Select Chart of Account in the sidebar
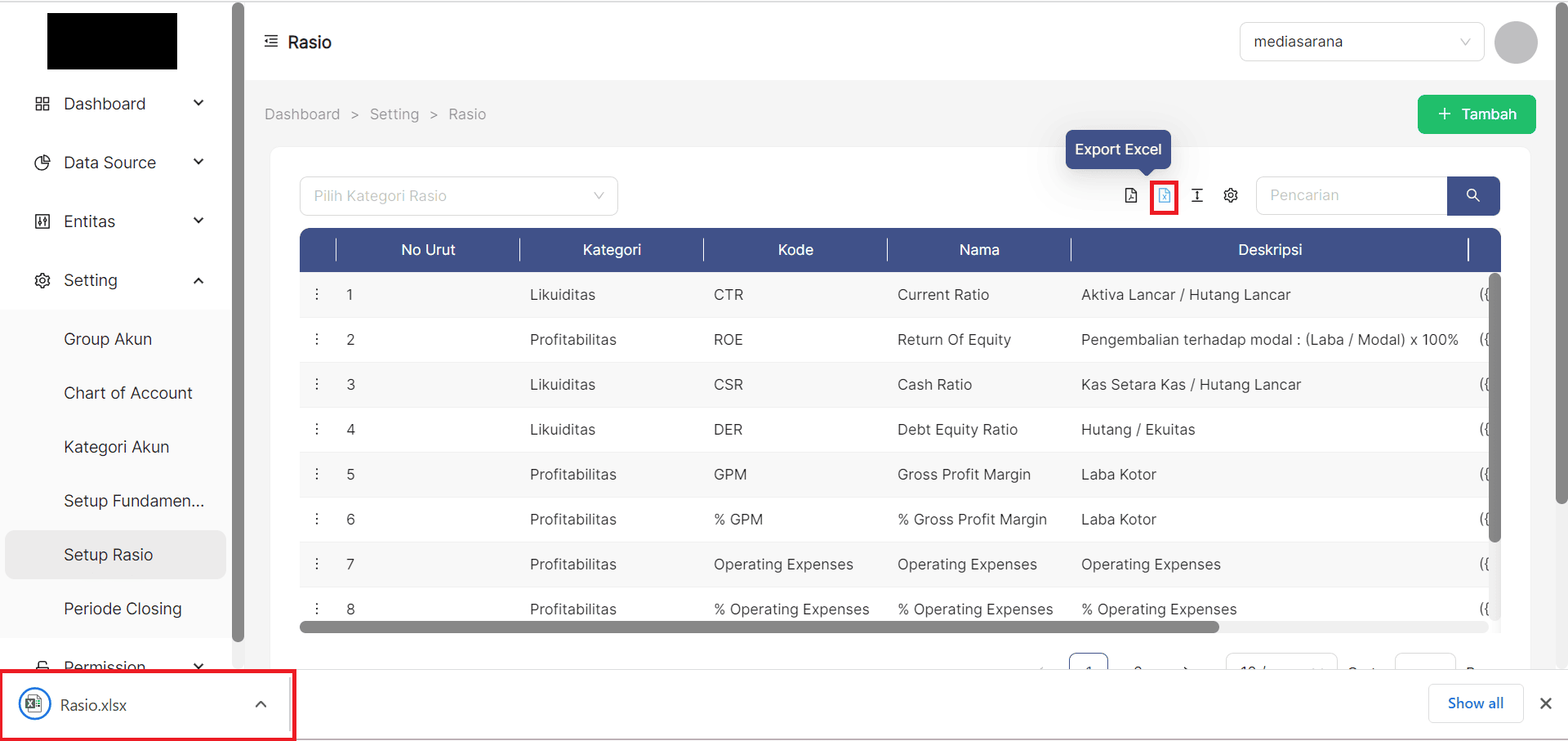This screenshot has width=1568, height=741. tap(127, 393)
